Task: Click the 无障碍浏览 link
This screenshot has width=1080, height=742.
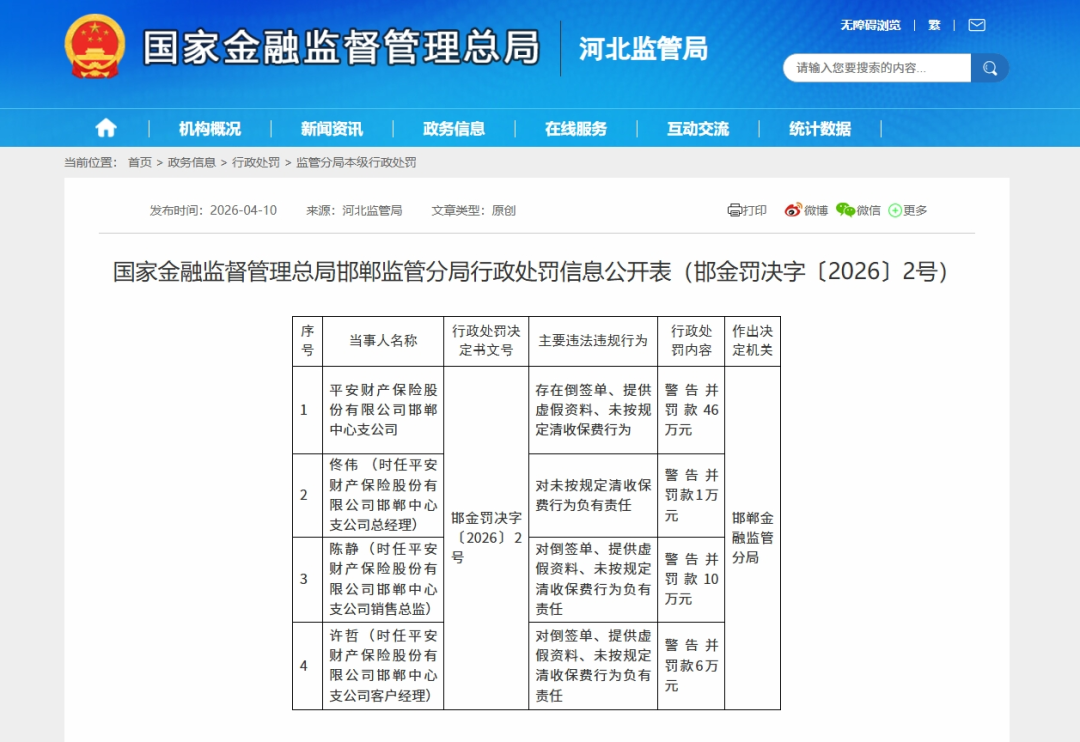Action: coord(870,25)
